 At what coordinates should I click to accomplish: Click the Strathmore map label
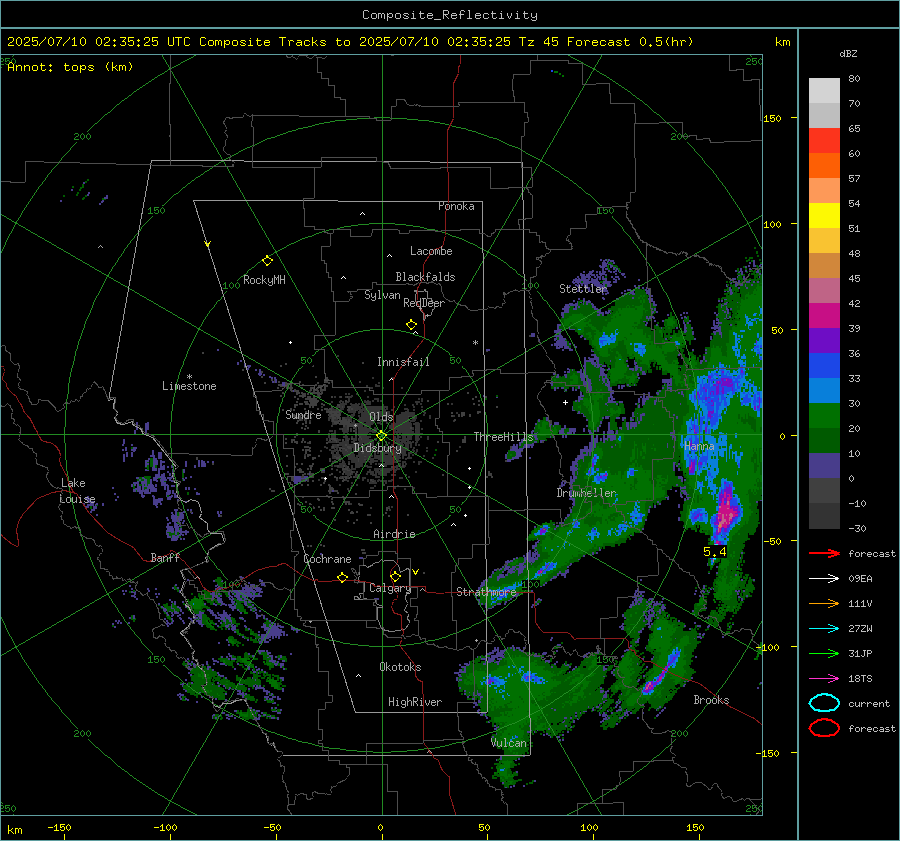tap(486, 592)
